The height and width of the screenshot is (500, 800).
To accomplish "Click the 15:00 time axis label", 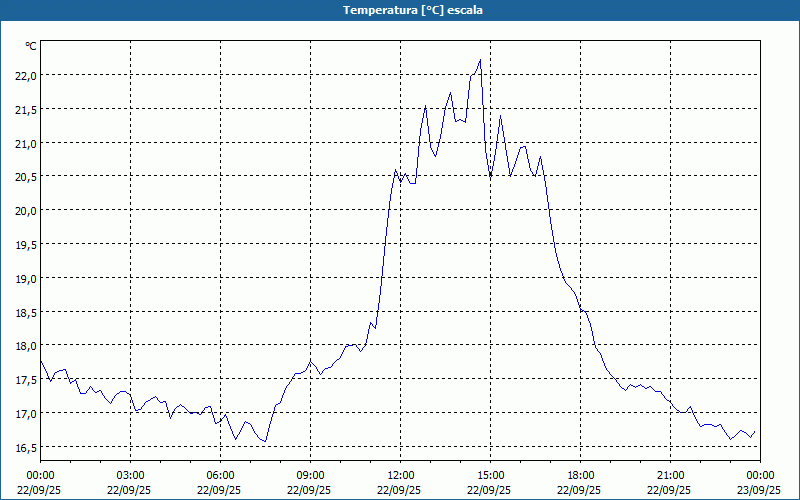I will 490,475.
